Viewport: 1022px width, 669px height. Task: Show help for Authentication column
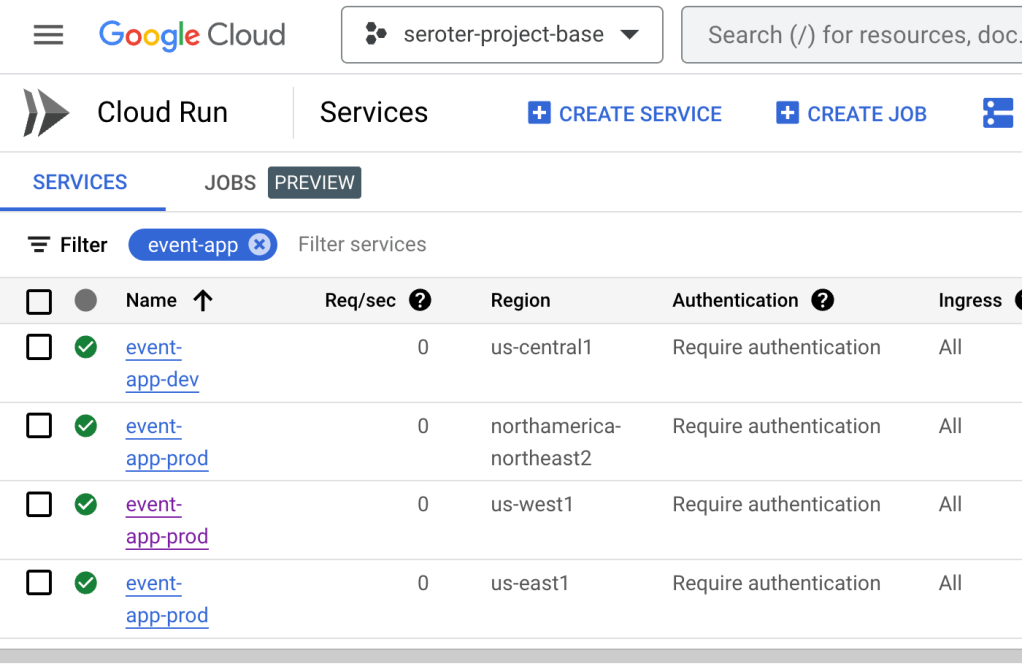point(822,301)
